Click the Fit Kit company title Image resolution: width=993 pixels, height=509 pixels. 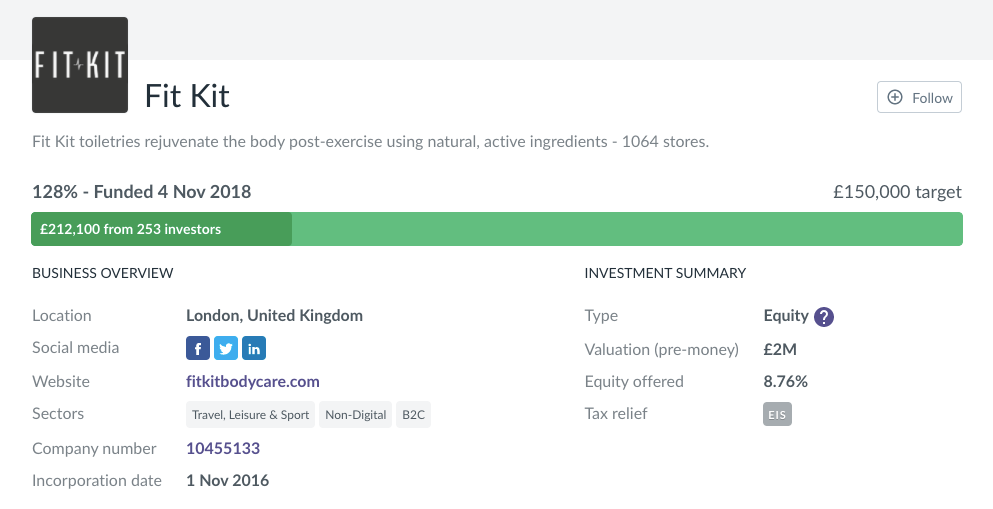tap(187, 96)
